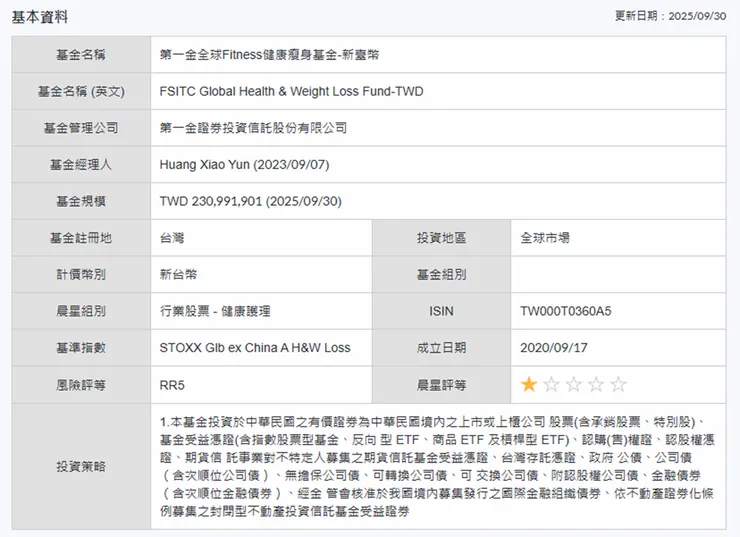The height and width of the screenshot is (537, 740).
Task: Select the 台灣 registration value
Action: [x=172, y=238]
